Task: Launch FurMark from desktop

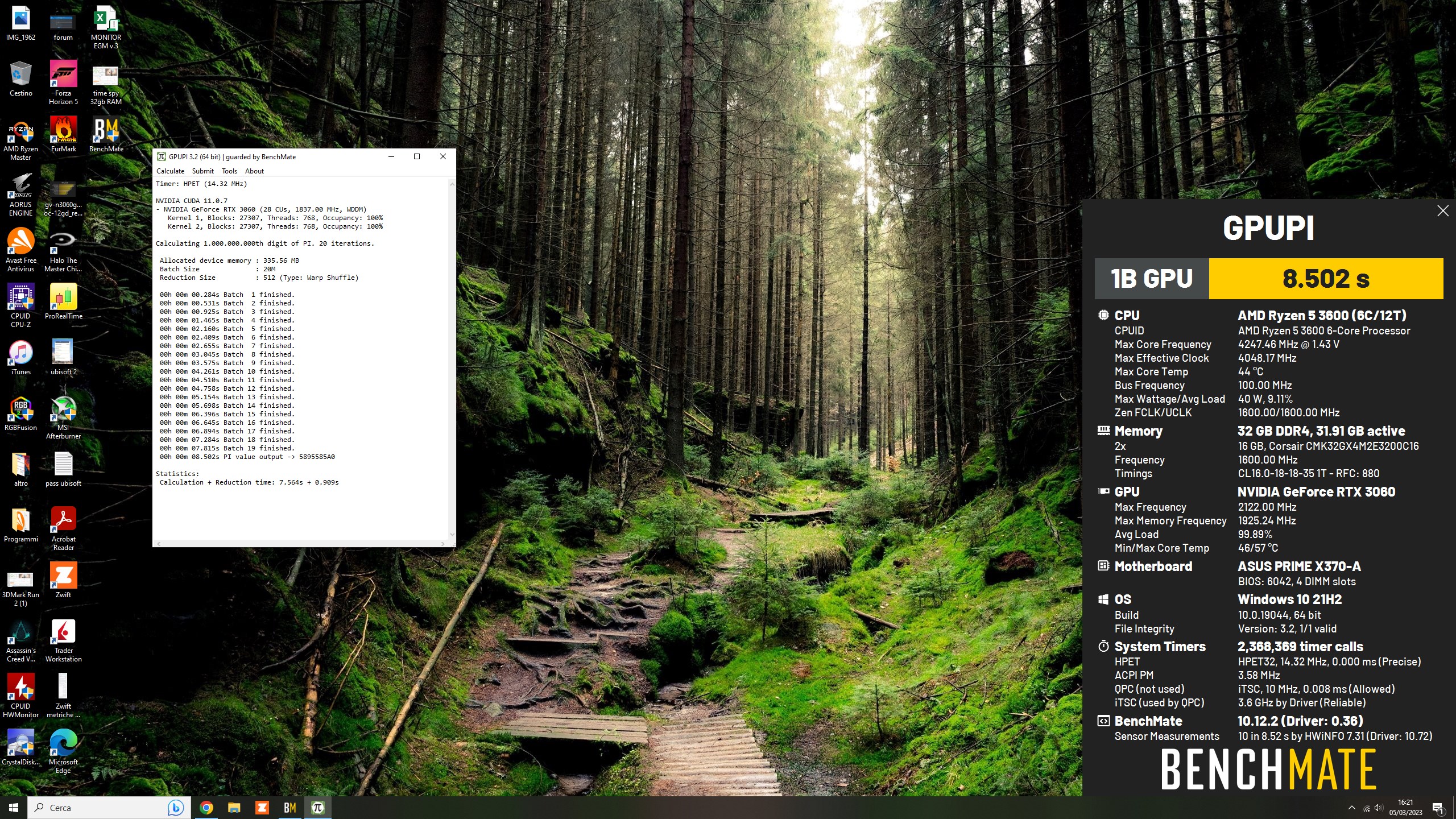Action: pos(63,135)
